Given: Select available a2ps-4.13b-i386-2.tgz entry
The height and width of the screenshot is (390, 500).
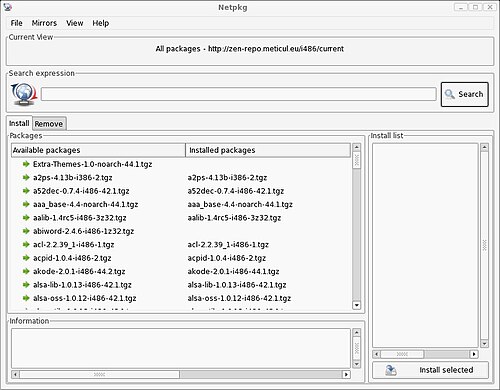Looking at the screenshot, I should pos(72,177).
